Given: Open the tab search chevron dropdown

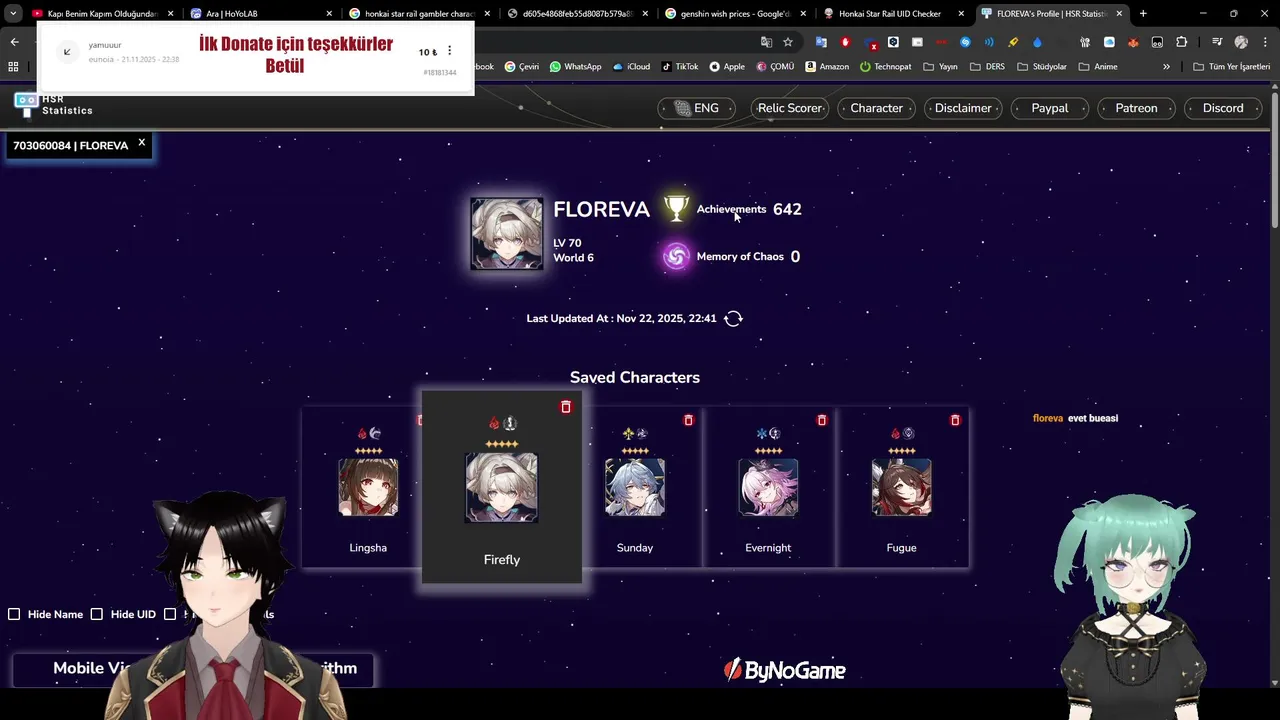Looking at the screenshot, I should click(x=13, y=13).
